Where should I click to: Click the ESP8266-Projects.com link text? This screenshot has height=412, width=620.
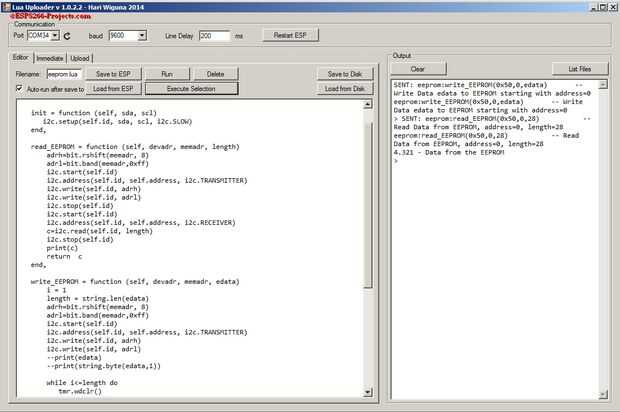[x=51, y=16]
